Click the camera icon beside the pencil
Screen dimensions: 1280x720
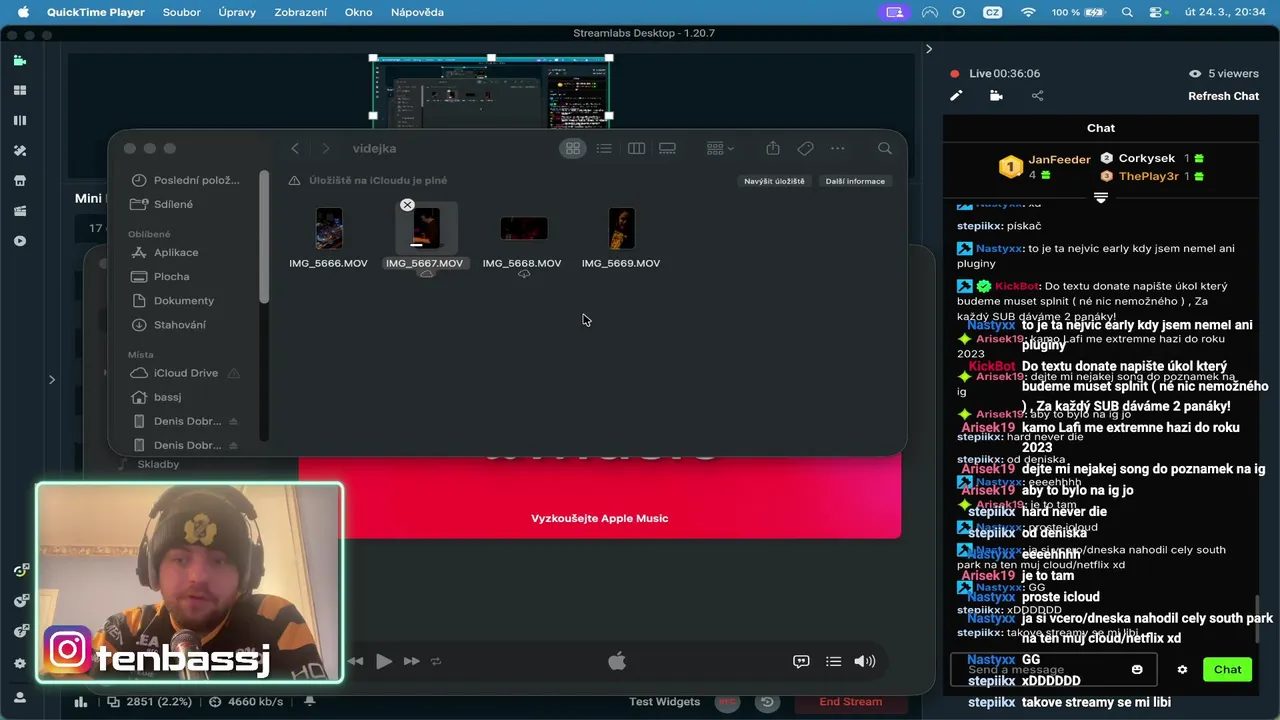tap(996, 96)
